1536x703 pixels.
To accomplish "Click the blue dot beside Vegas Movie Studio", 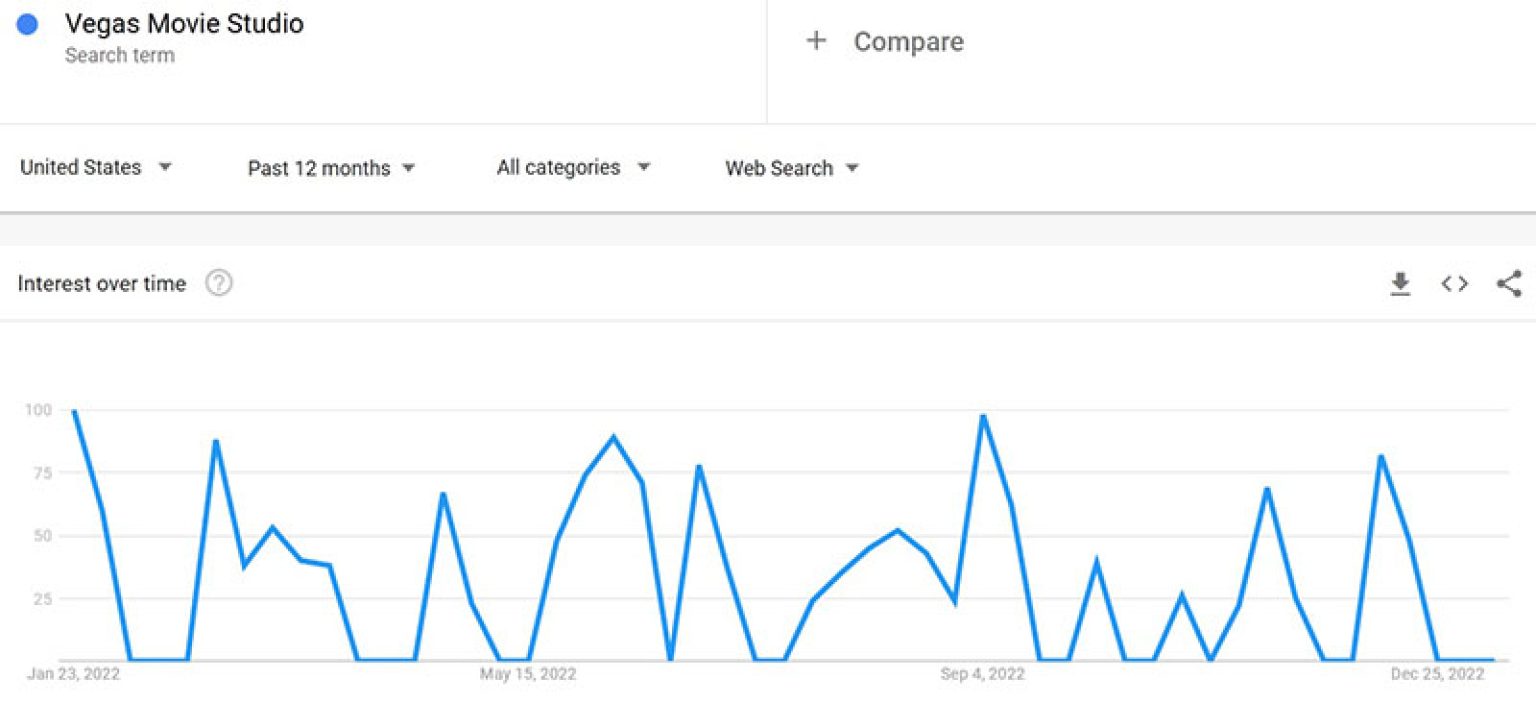I will 28,25.
